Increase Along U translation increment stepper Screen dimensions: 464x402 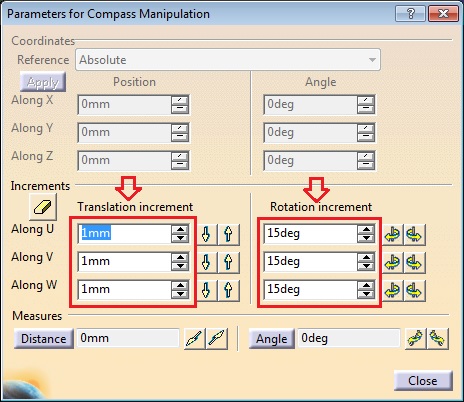(x=180, y=229)
